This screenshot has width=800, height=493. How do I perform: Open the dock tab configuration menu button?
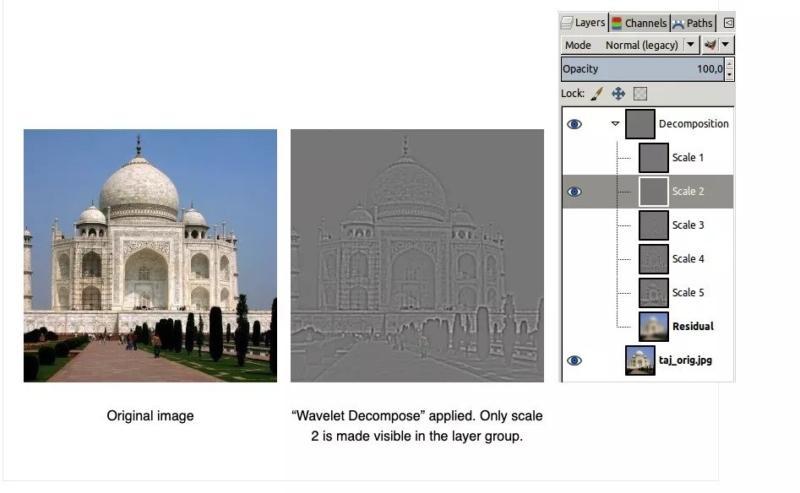[x=728, y=23]
